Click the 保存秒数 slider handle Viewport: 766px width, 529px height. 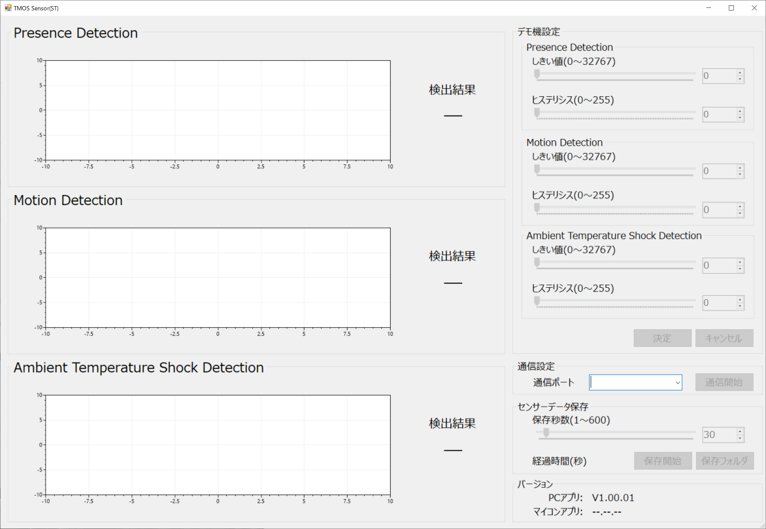tap(546, 434)
